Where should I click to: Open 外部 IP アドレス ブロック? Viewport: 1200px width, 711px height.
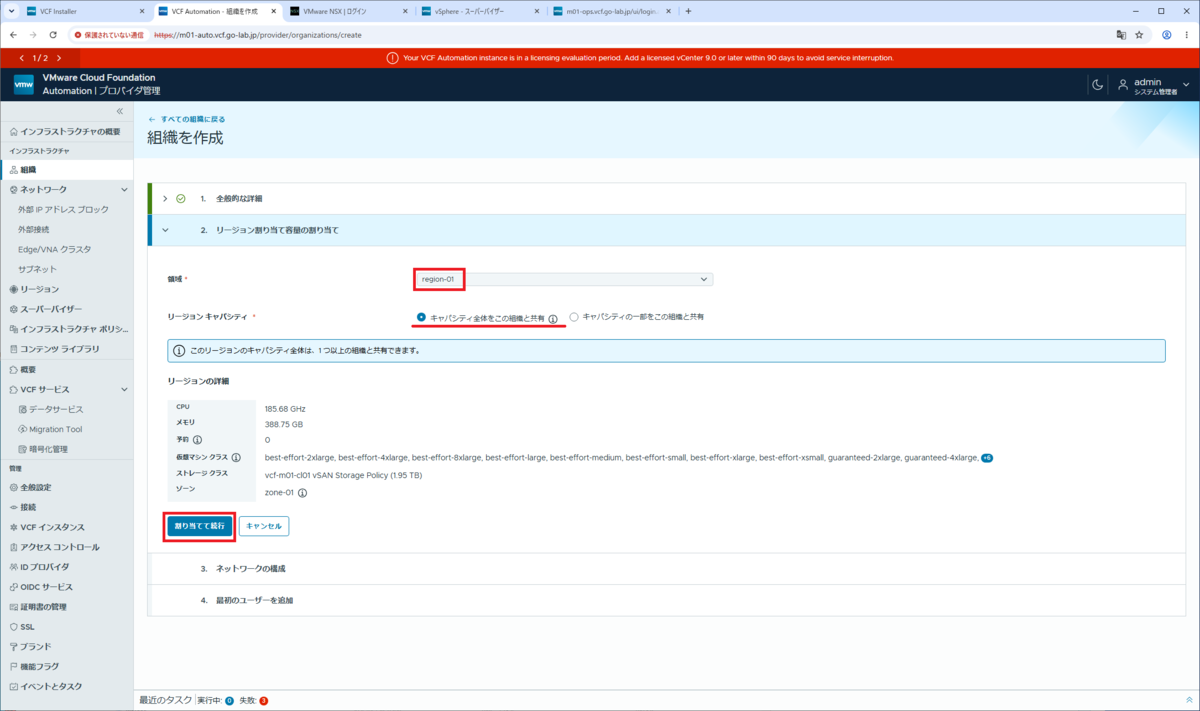pos(63,209)
